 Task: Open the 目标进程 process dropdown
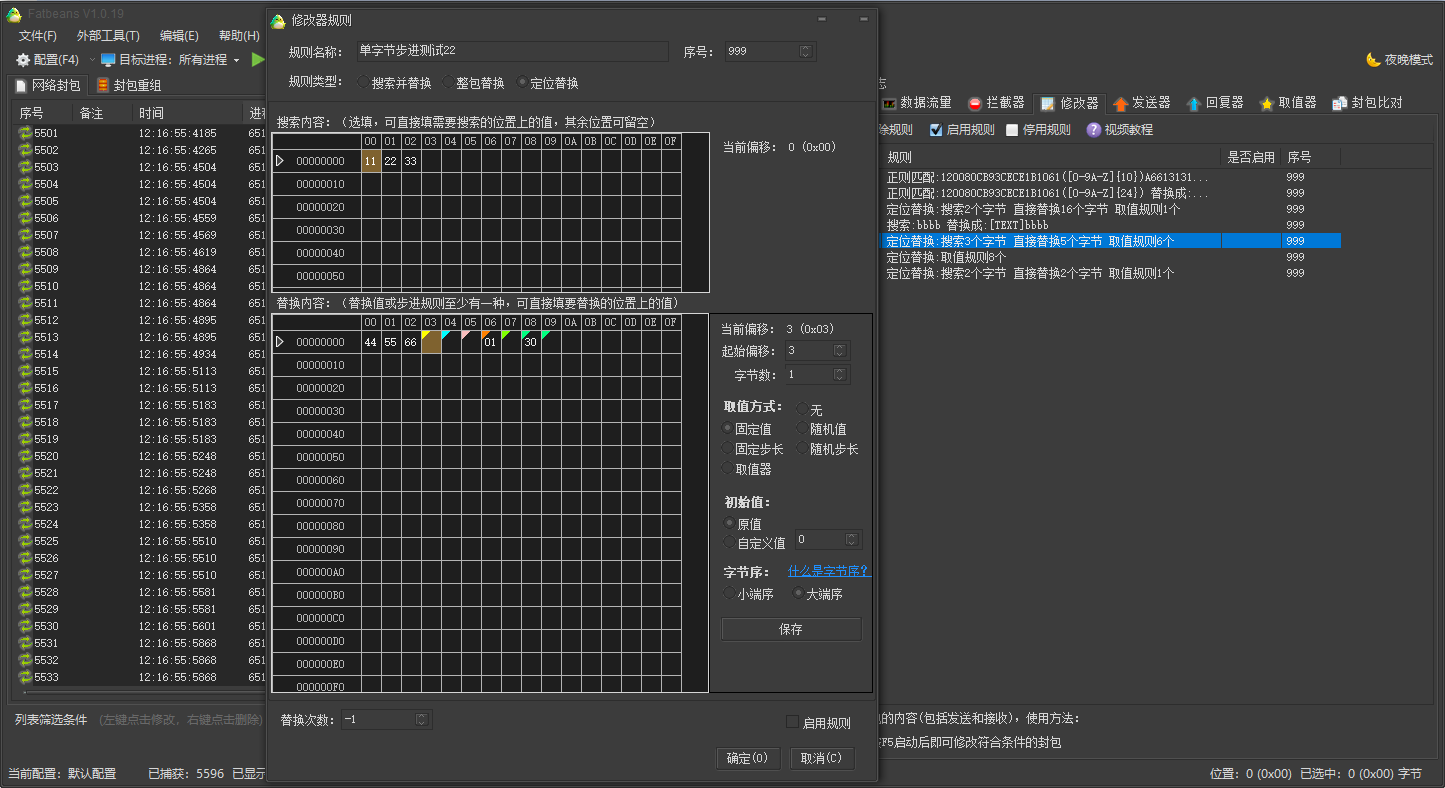click(x=235, y=59)
